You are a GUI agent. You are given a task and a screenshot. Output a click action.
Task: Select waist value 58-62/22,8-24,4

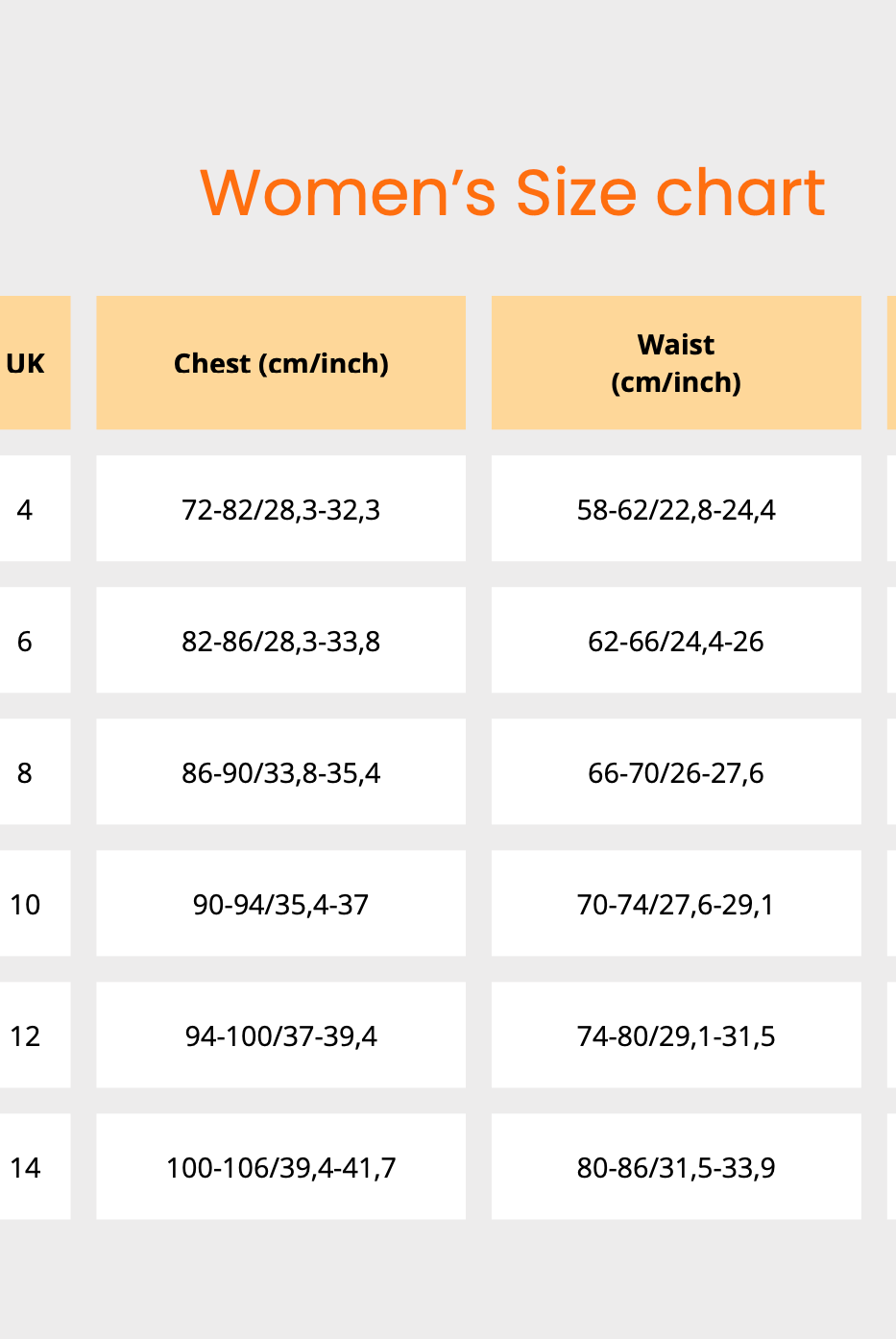pyautogui.click(x=676, y=509)
